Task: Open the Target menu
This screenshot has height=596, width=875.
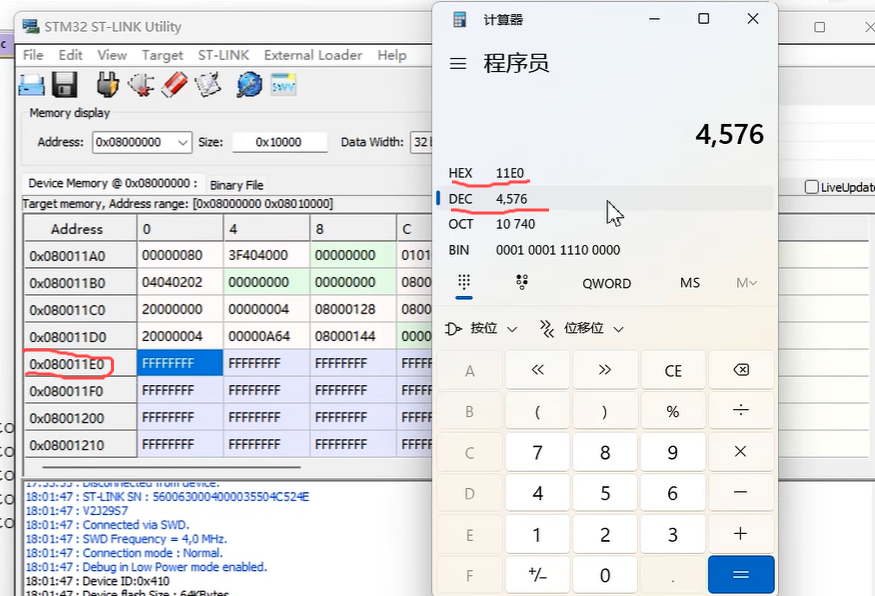Action: pos(162,55)
